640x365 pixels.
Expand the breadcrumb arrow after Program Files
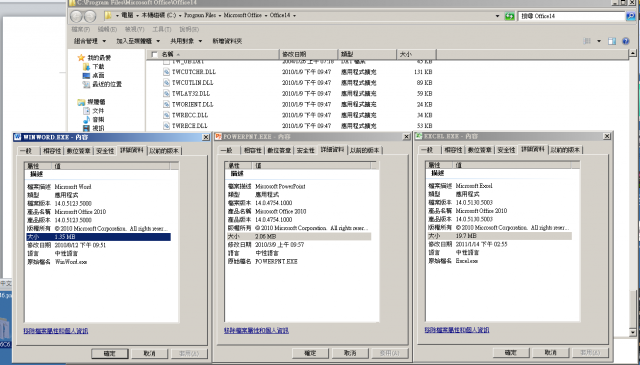[x=220, y=16]
